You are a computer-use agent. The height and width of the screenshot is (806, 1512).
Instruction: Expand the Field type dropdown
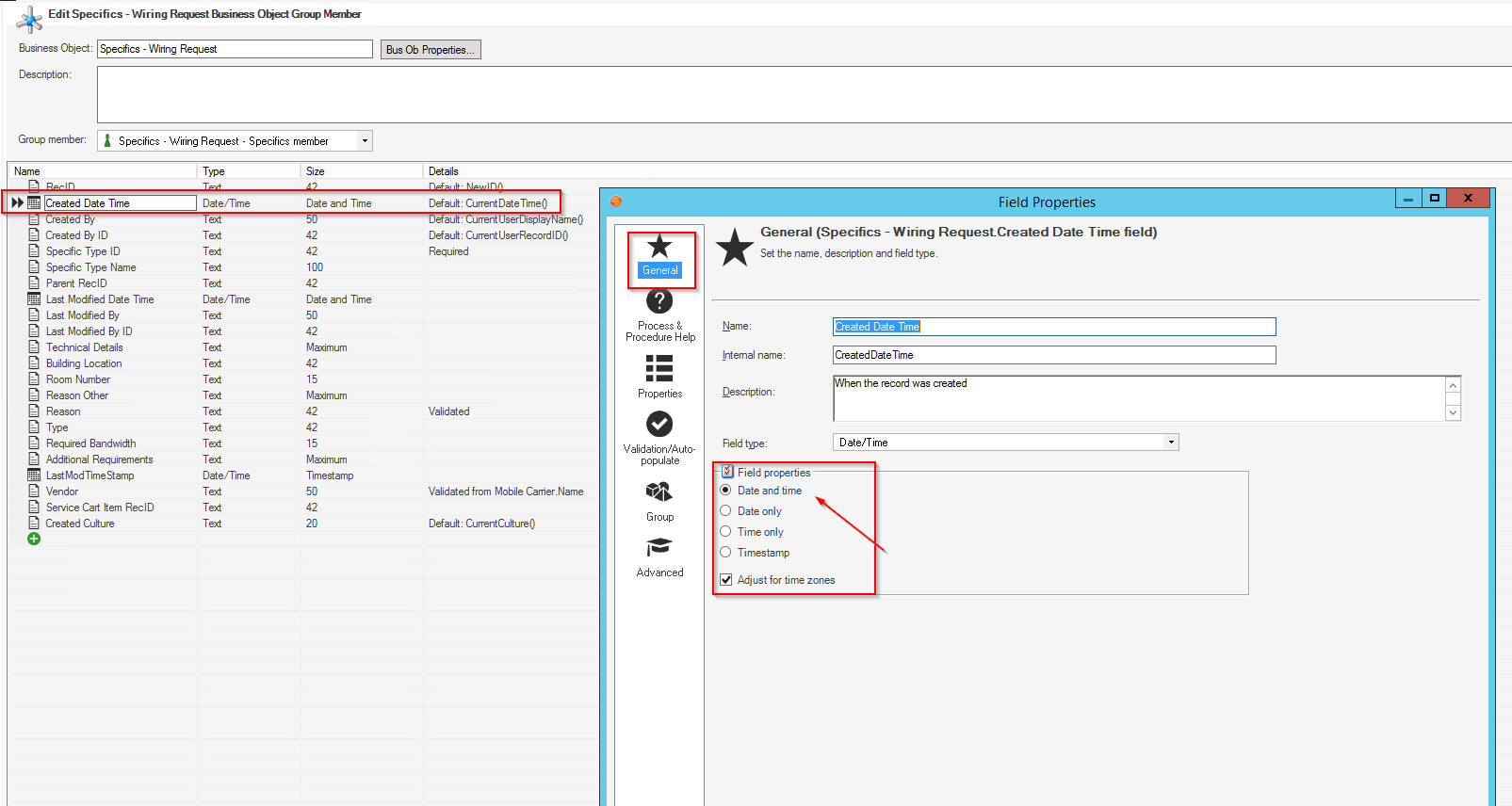(1171, 443)
